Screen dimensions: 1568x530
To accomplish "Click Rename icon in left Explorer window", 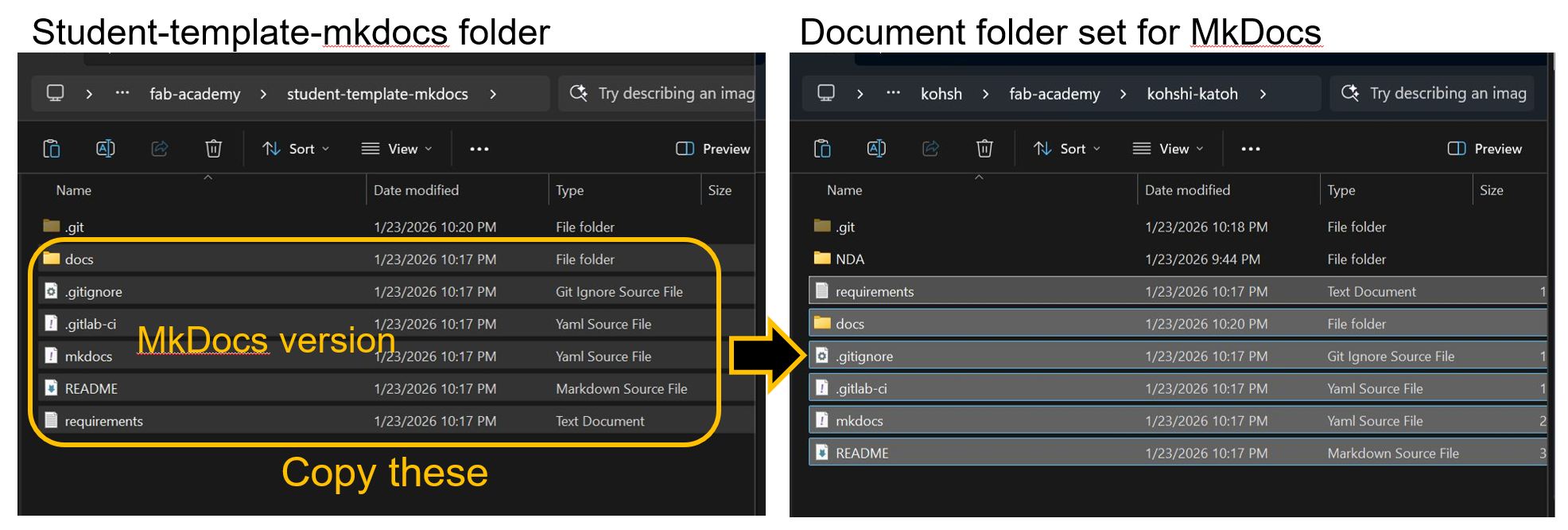I will pyautogui.click(x=105, y=149).
